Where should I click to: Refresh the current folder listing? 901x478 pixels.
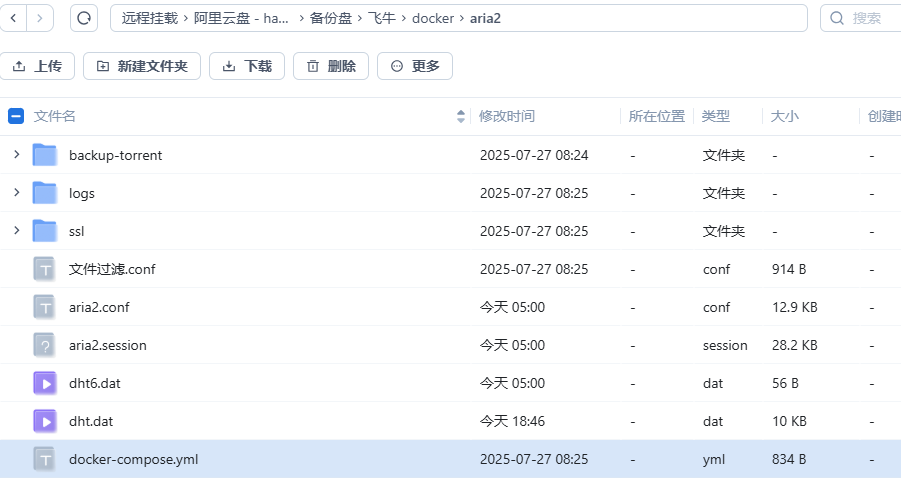(84, 18)
